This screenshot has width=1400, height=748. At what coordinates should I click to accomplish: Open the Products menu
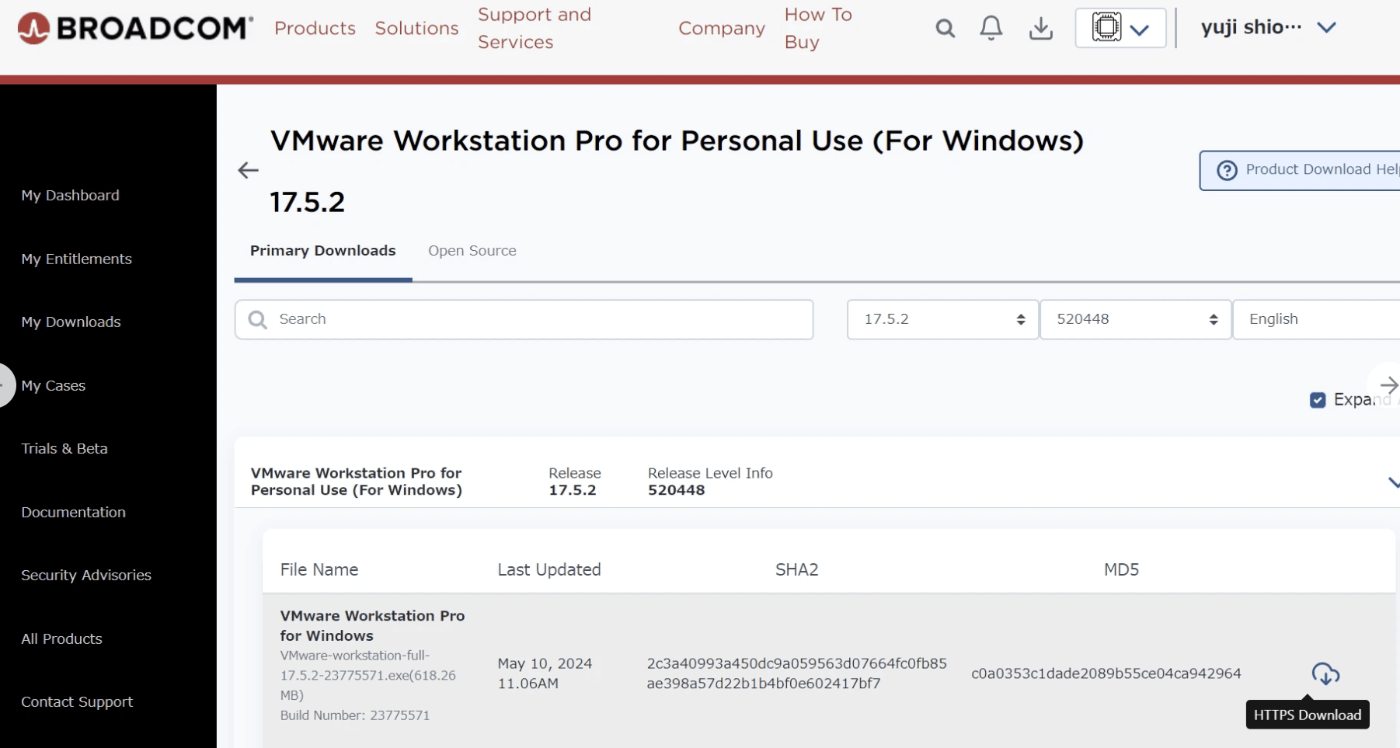point(315,28)
